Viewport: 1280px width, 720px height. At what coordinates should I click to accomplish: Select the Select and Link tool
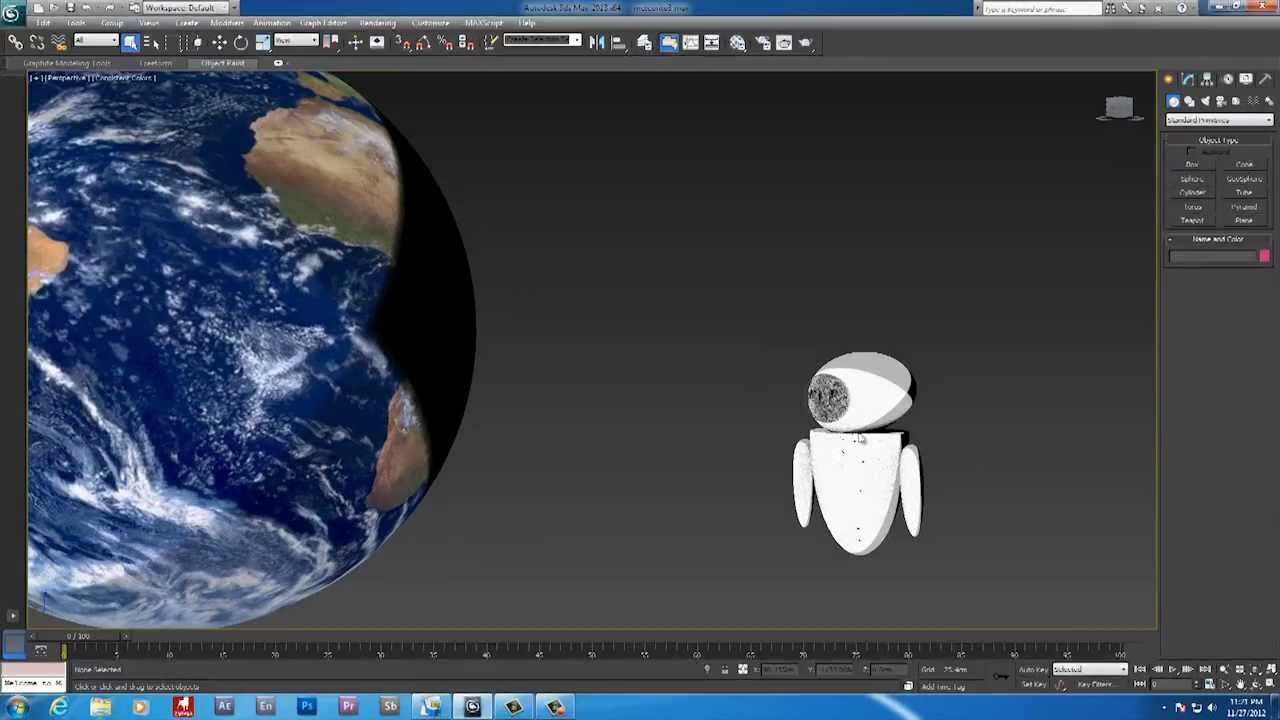[15, 42]
